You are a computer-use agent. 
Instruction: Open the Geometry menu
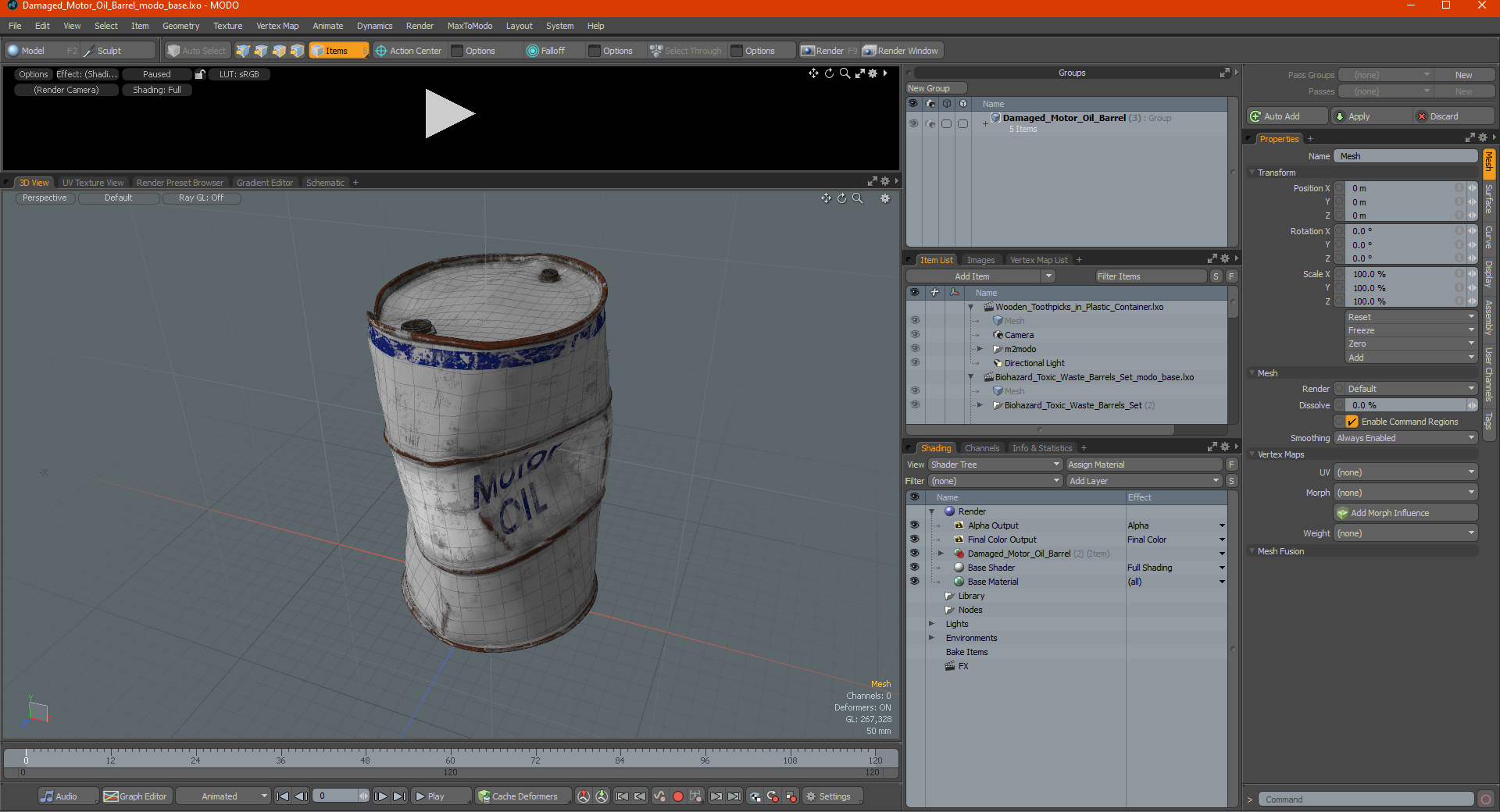pos(180,26)
